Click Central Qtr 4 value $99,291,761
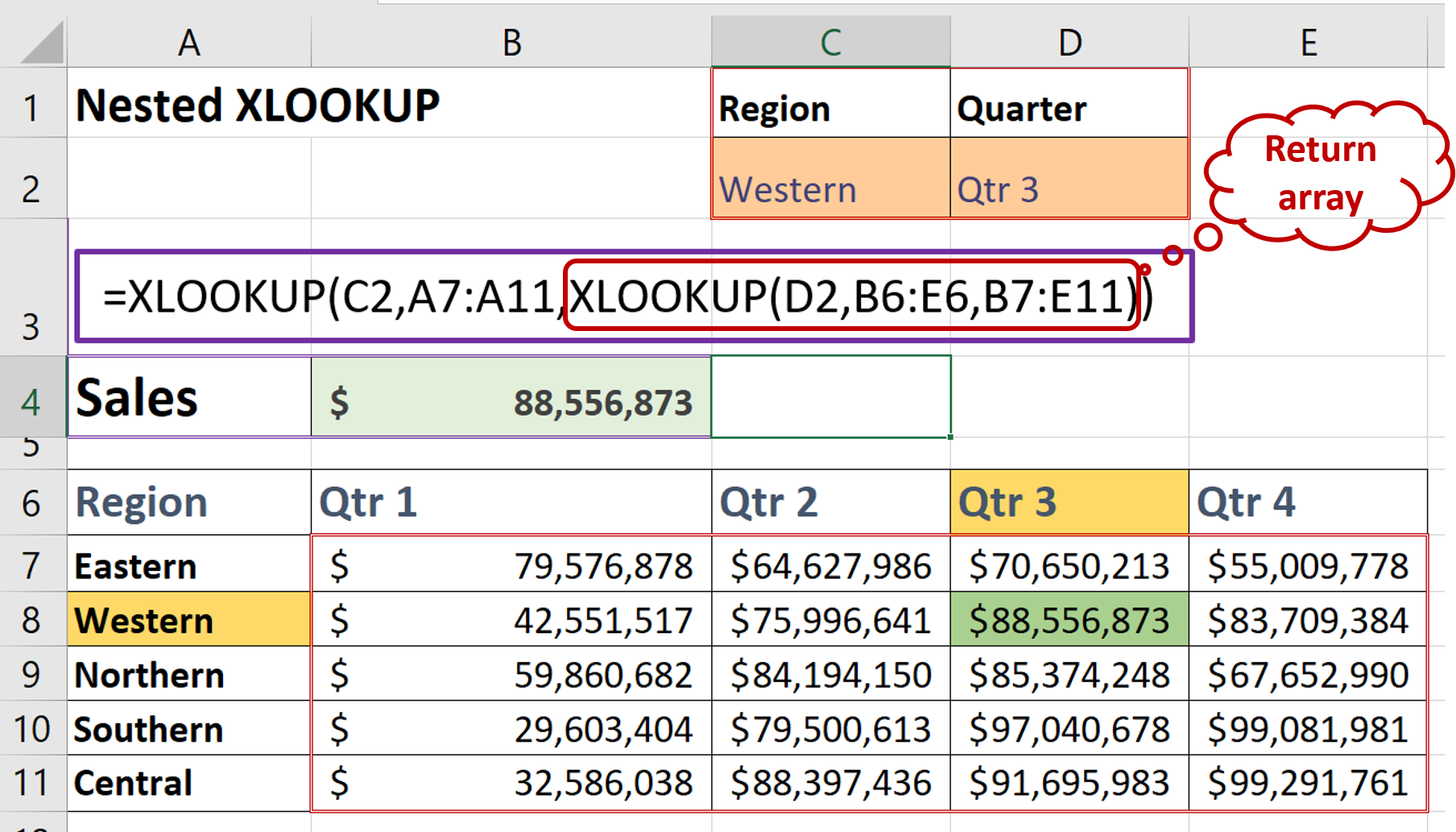The height and width of the screenshot is (832, 1456). pyautogui.click(x=1308, y=783)
